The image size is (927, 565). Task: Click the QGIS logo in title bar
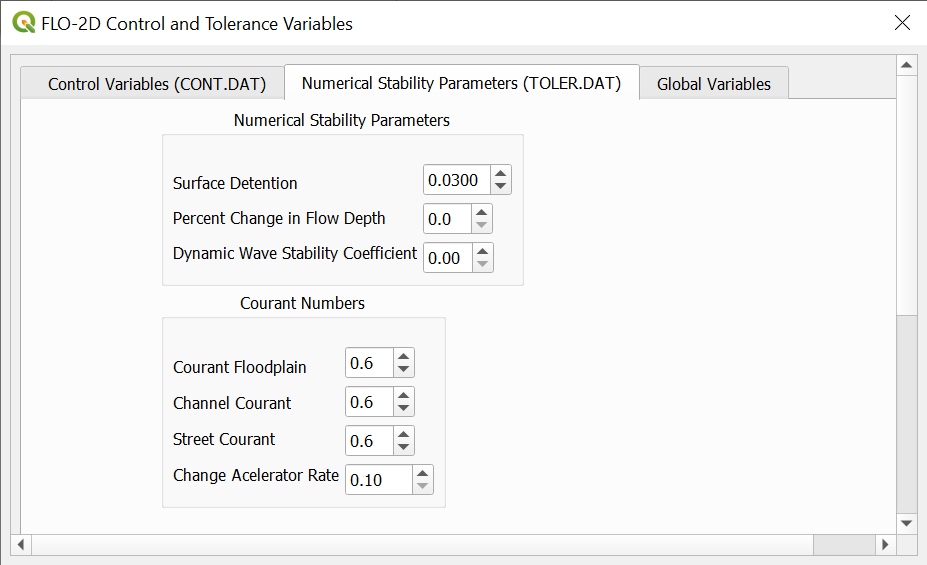click(x=23, y=23)
